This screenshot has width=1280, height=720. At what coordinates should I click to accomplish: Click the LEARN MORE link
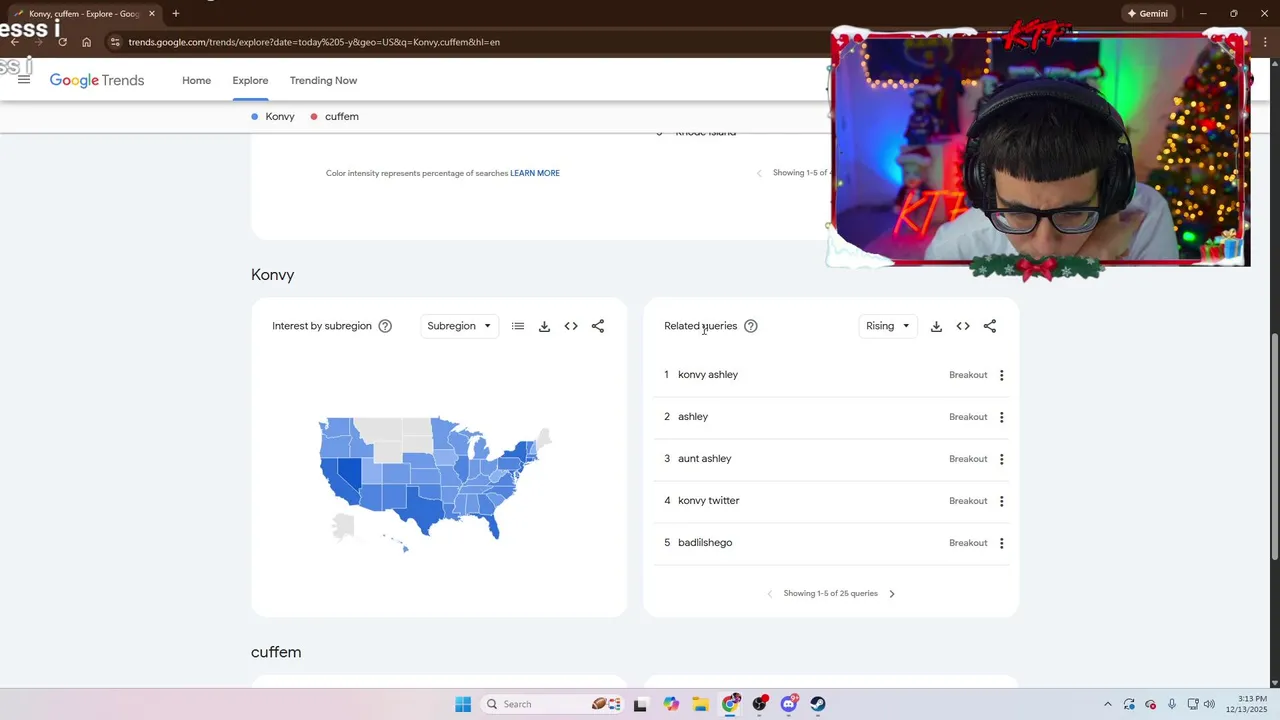click(535, 173)
